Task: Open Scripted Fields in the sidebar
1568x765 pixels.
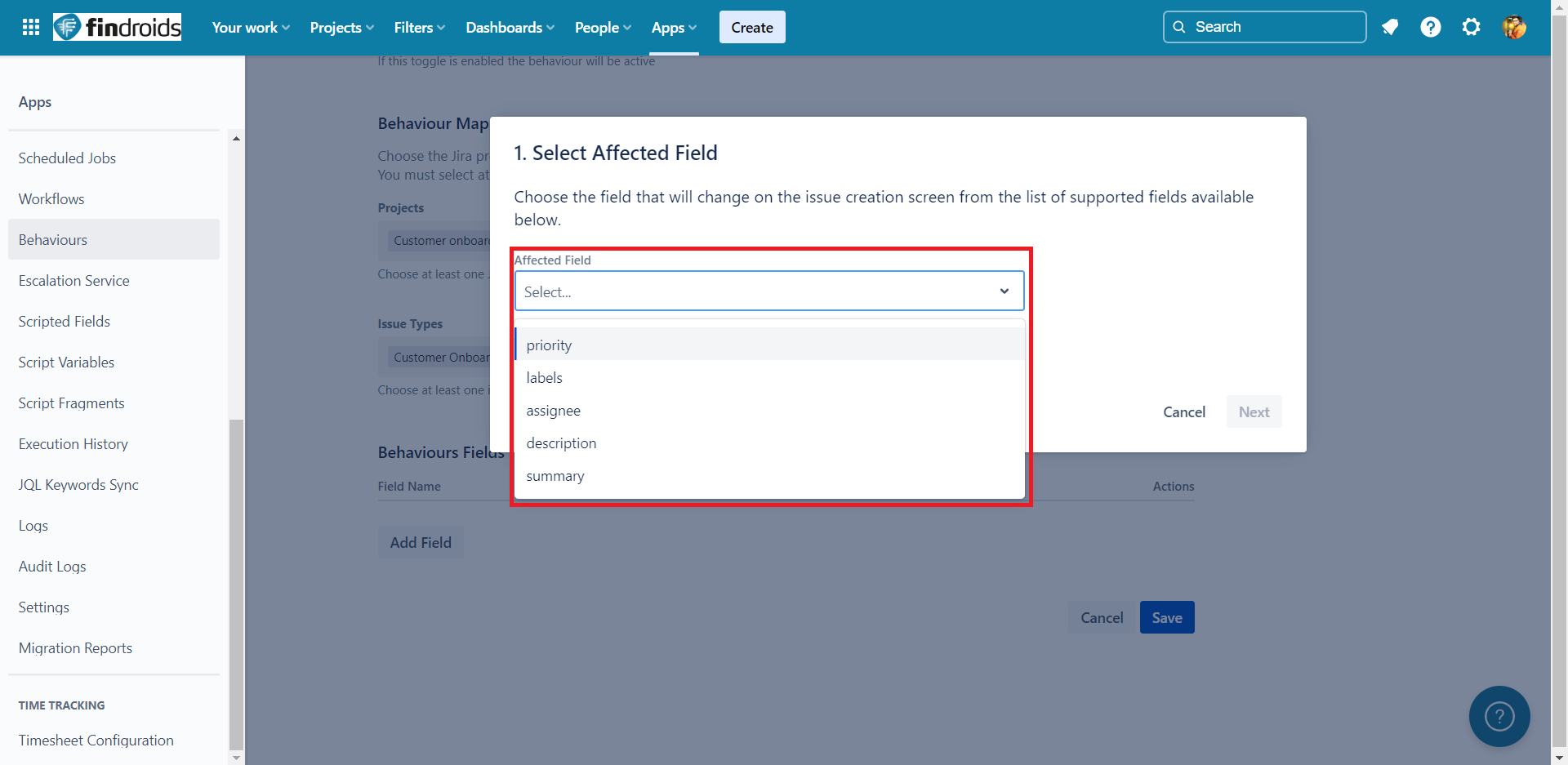Action: tap(114, 321)
